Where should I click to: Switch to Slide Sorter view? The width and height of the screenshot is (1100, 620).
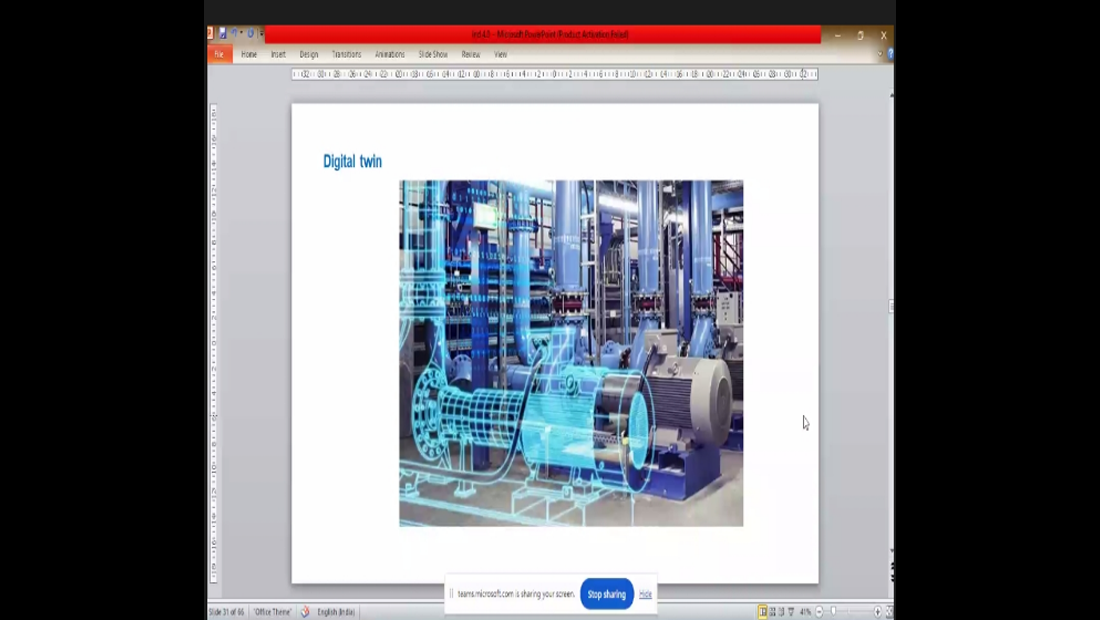click(x=772, y=612)
